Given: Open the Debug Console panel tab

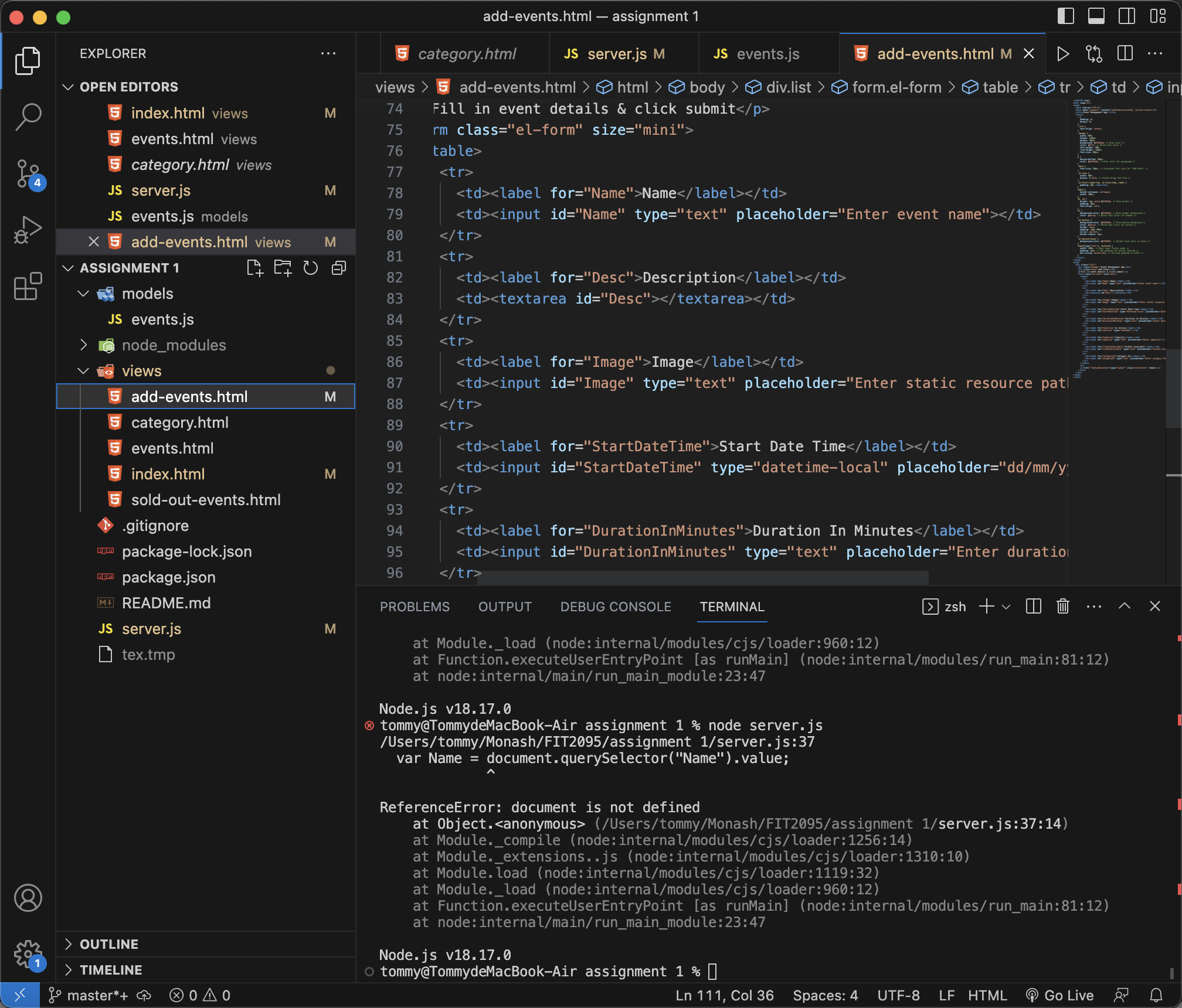Looking at the screenshot, I should click(616, 607).
